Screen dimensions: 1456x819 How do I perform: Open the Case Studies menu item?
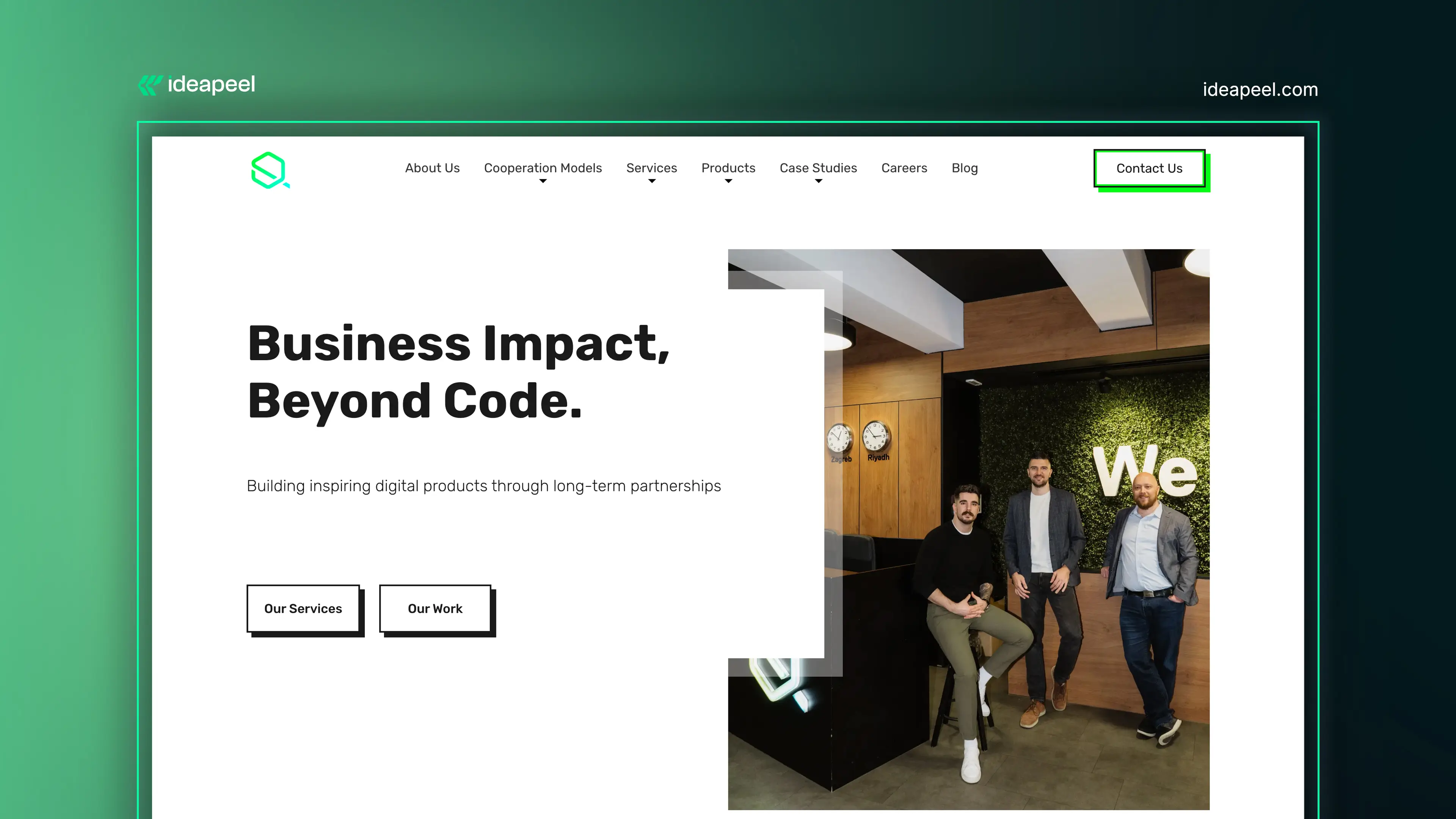pos(818,168)
